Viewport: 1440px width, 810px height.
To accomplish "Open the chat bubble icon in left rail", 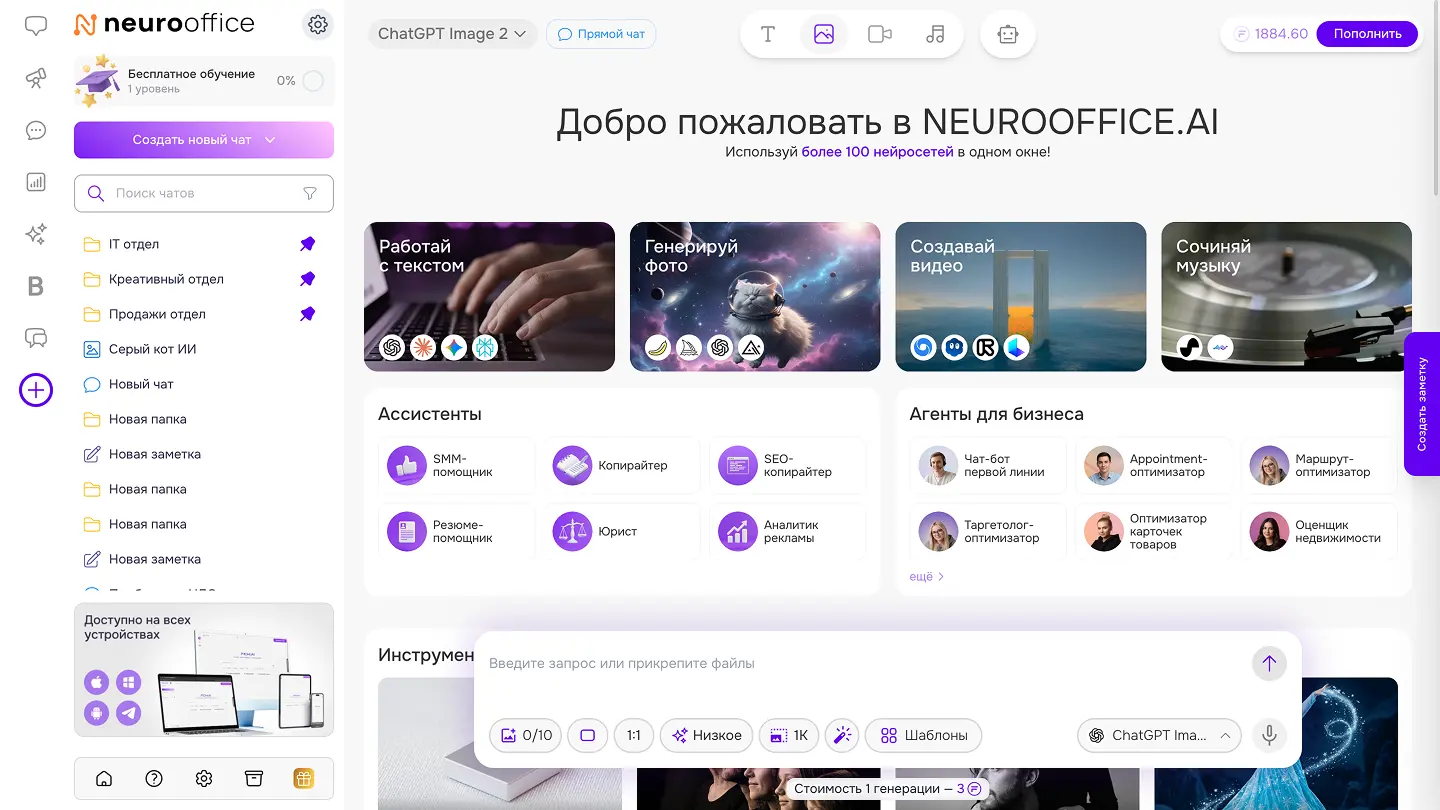I will point(36,27).
